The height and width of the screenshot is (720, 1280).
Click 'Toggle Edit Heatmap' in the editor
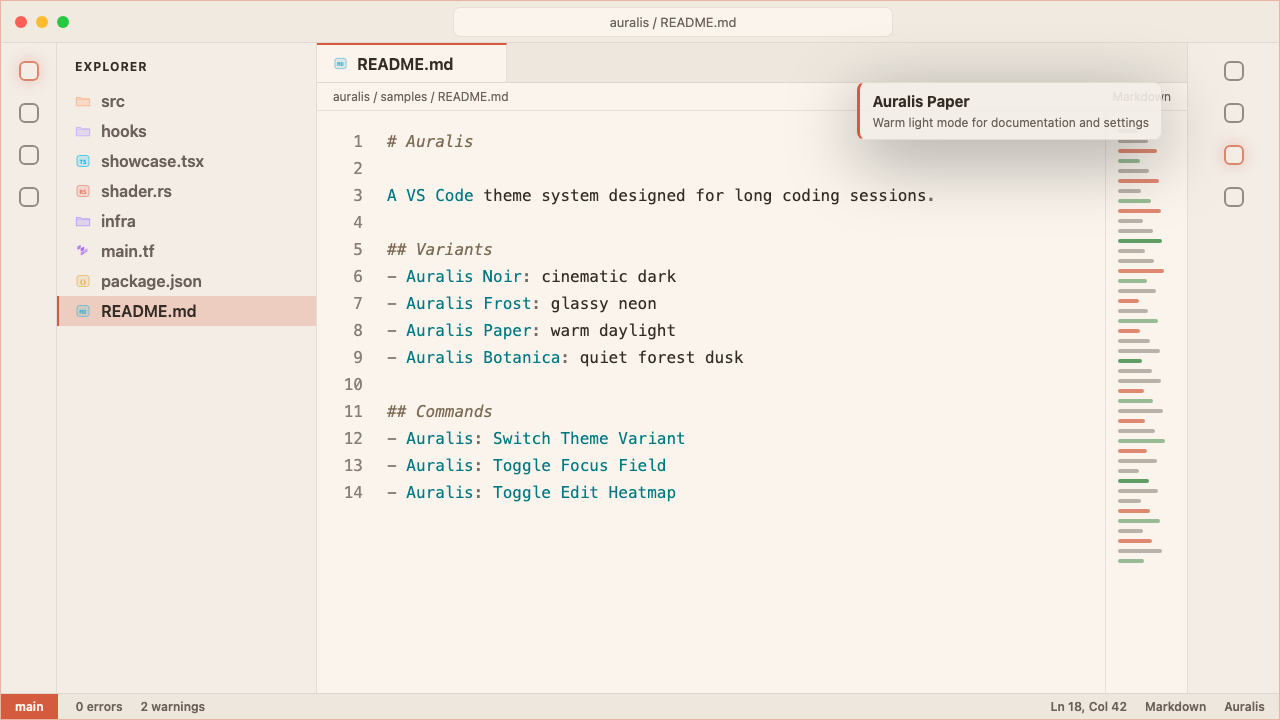point(584,492)
